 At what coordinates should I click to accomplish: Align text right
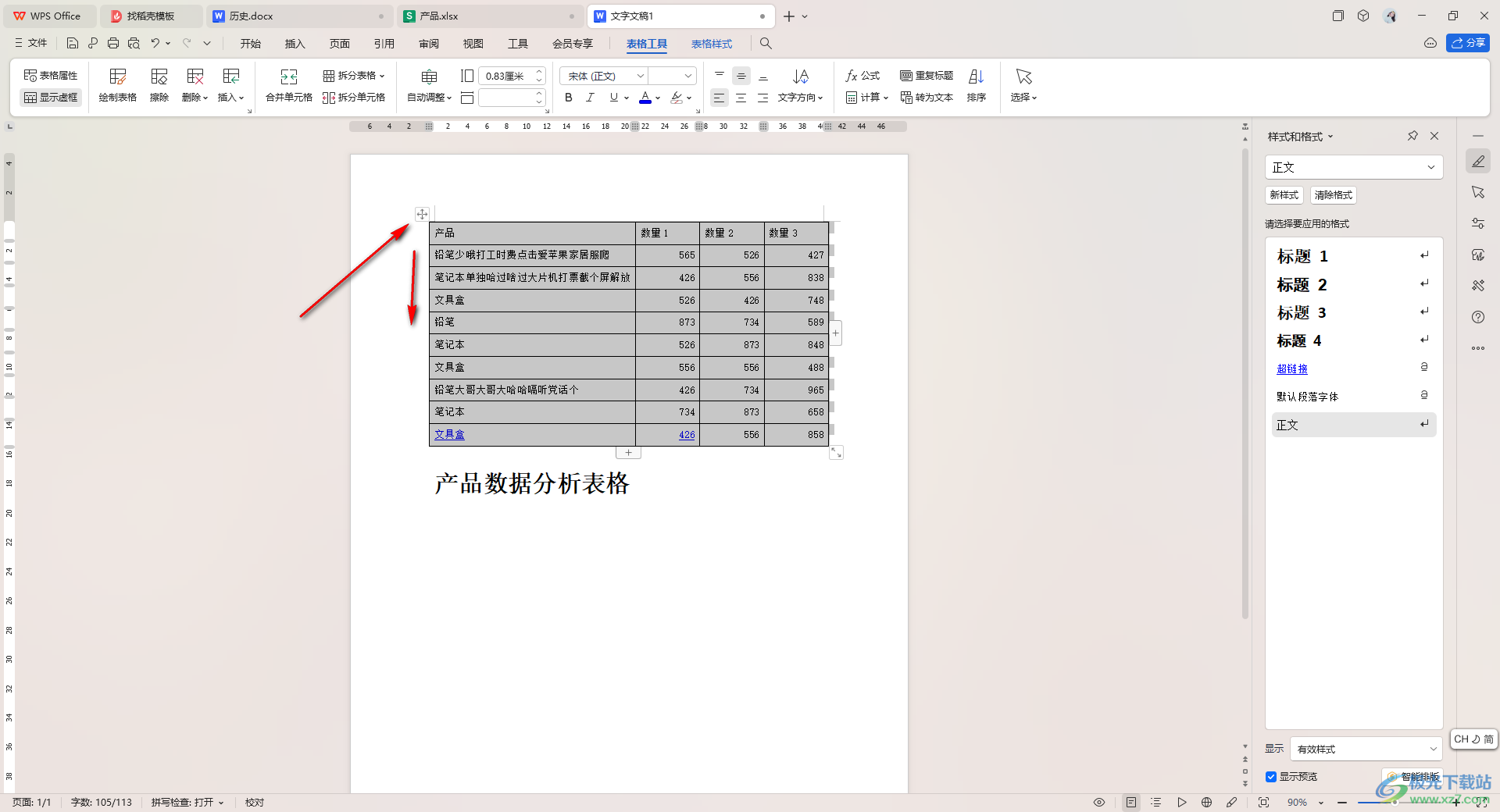tap(763, 98)
